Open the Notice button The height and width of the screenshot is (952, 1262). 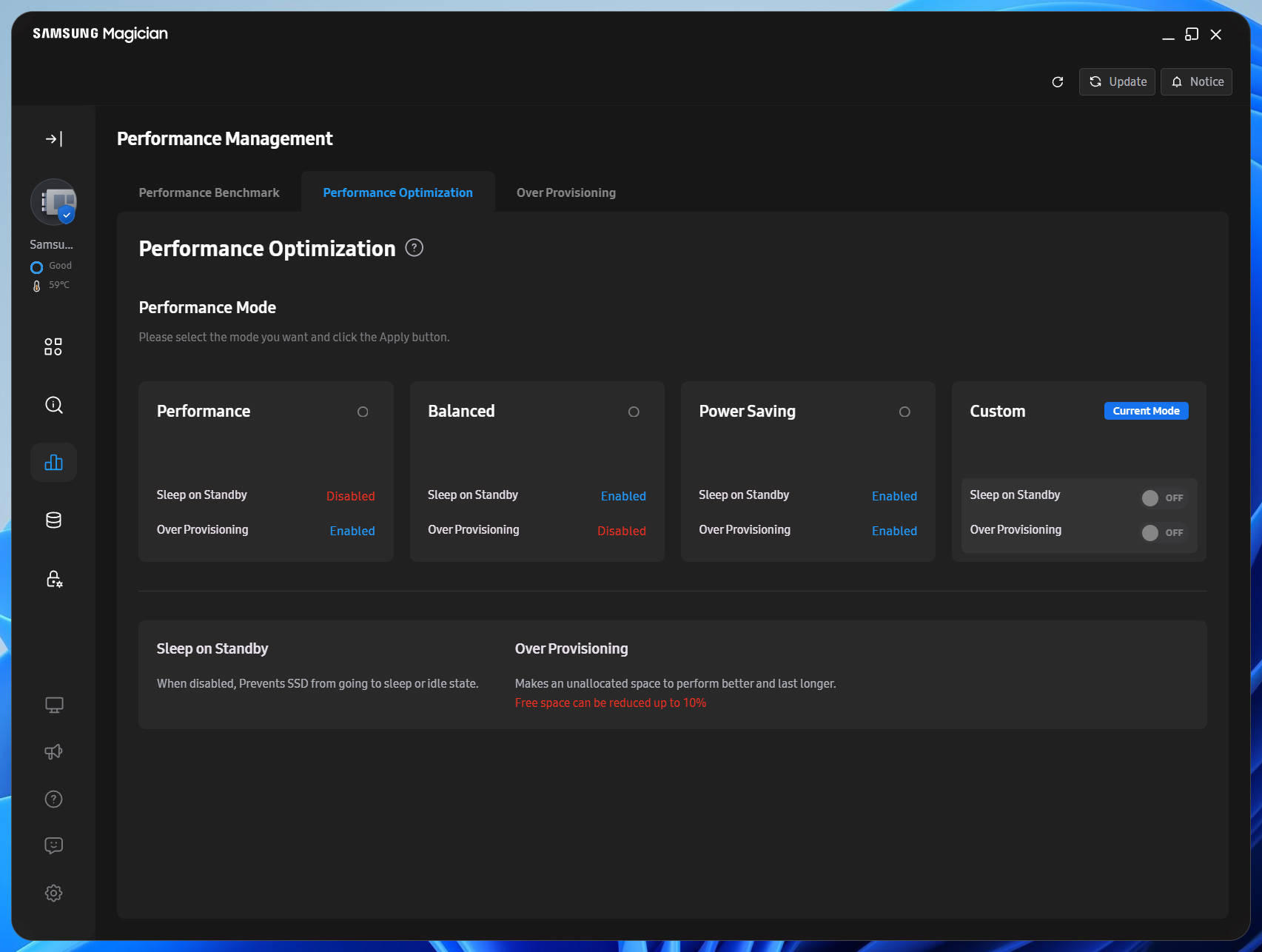[1196, 81]
